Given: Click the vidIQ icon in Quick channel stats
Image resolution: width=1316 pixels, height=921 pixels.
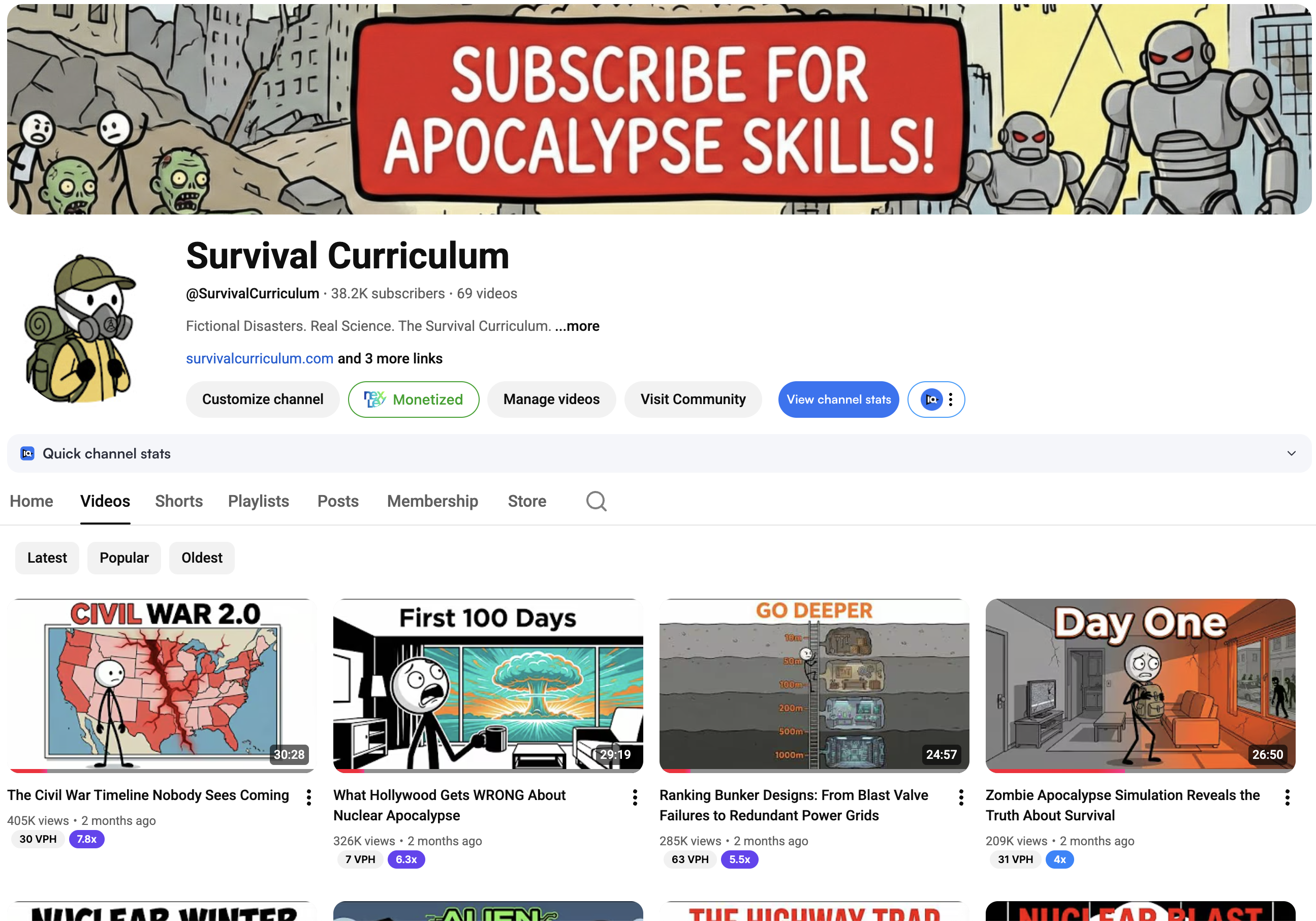Looking at the screenshot, I should pyautogui.click(x=27, y=453).
